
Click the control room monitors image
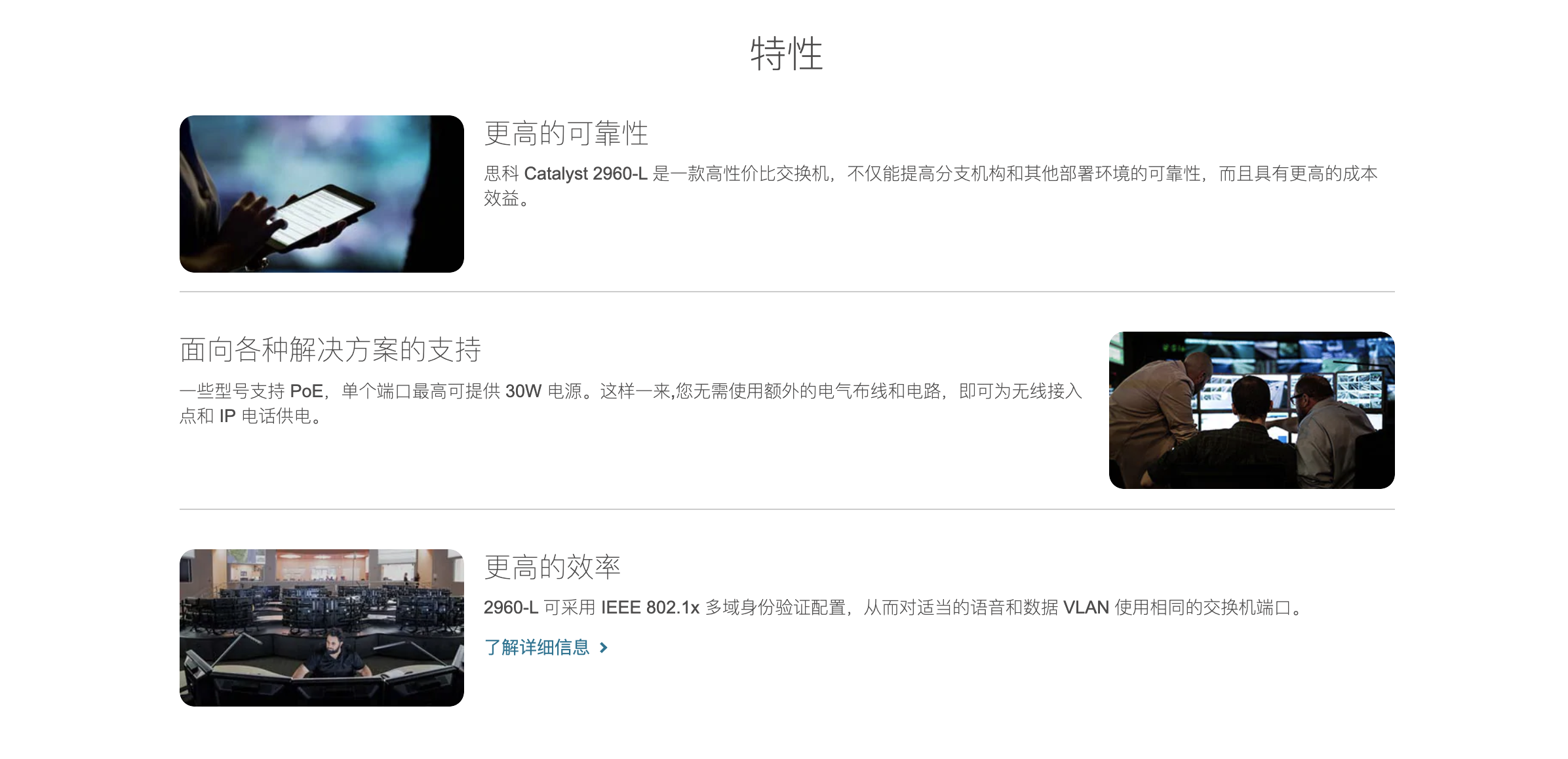point(1251,410)
